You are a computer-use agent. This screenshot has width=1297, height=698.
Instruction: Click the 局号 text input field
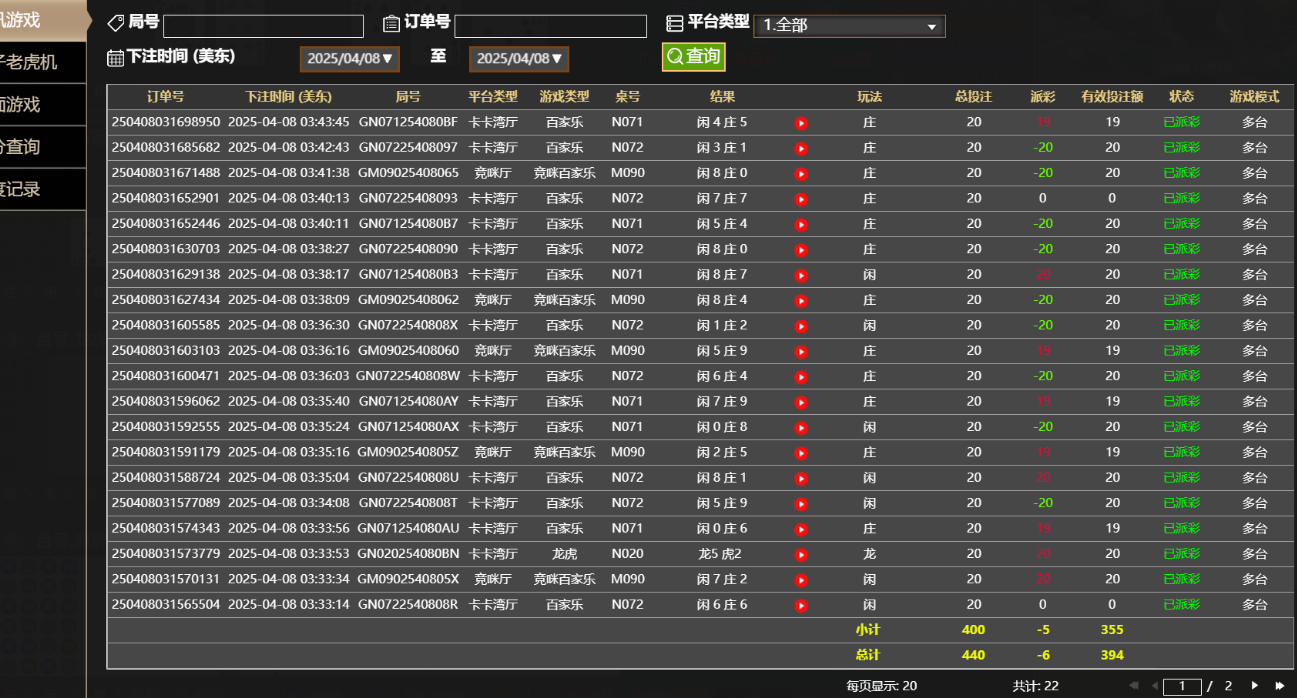[x=263, y=26]
